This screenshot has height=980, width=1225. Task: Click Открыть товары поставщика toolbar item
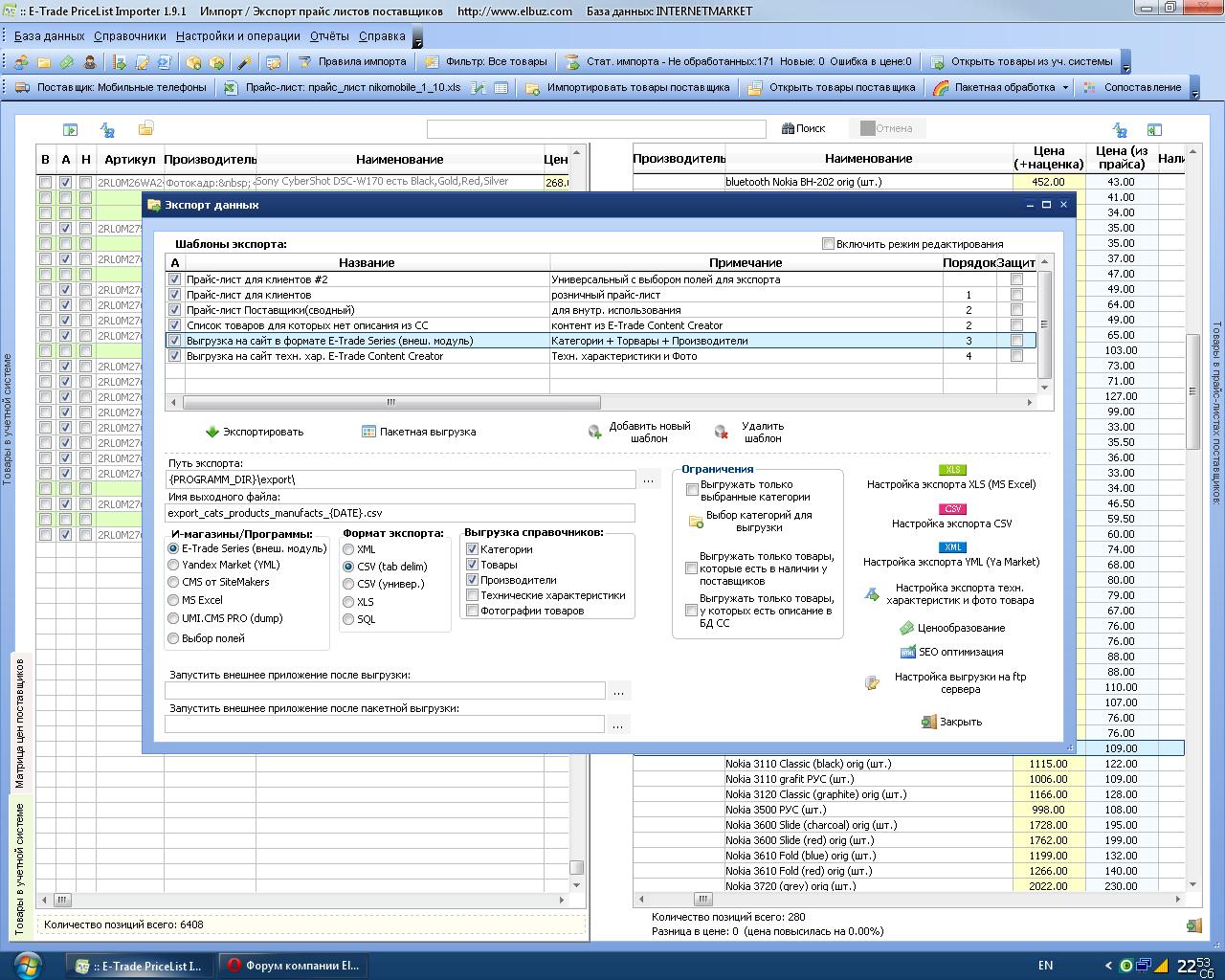[x=832, y=87]
